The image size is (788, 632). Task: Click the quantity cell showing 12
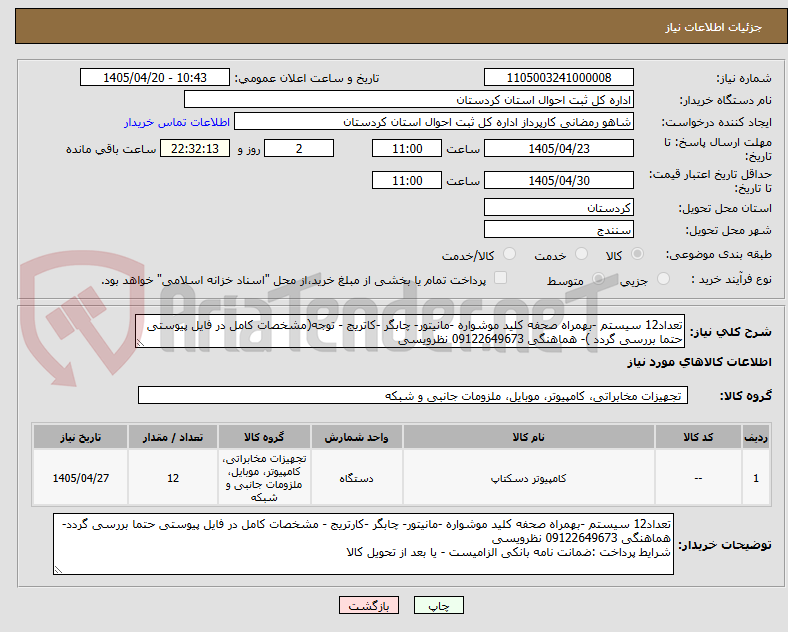pos(173,478)
